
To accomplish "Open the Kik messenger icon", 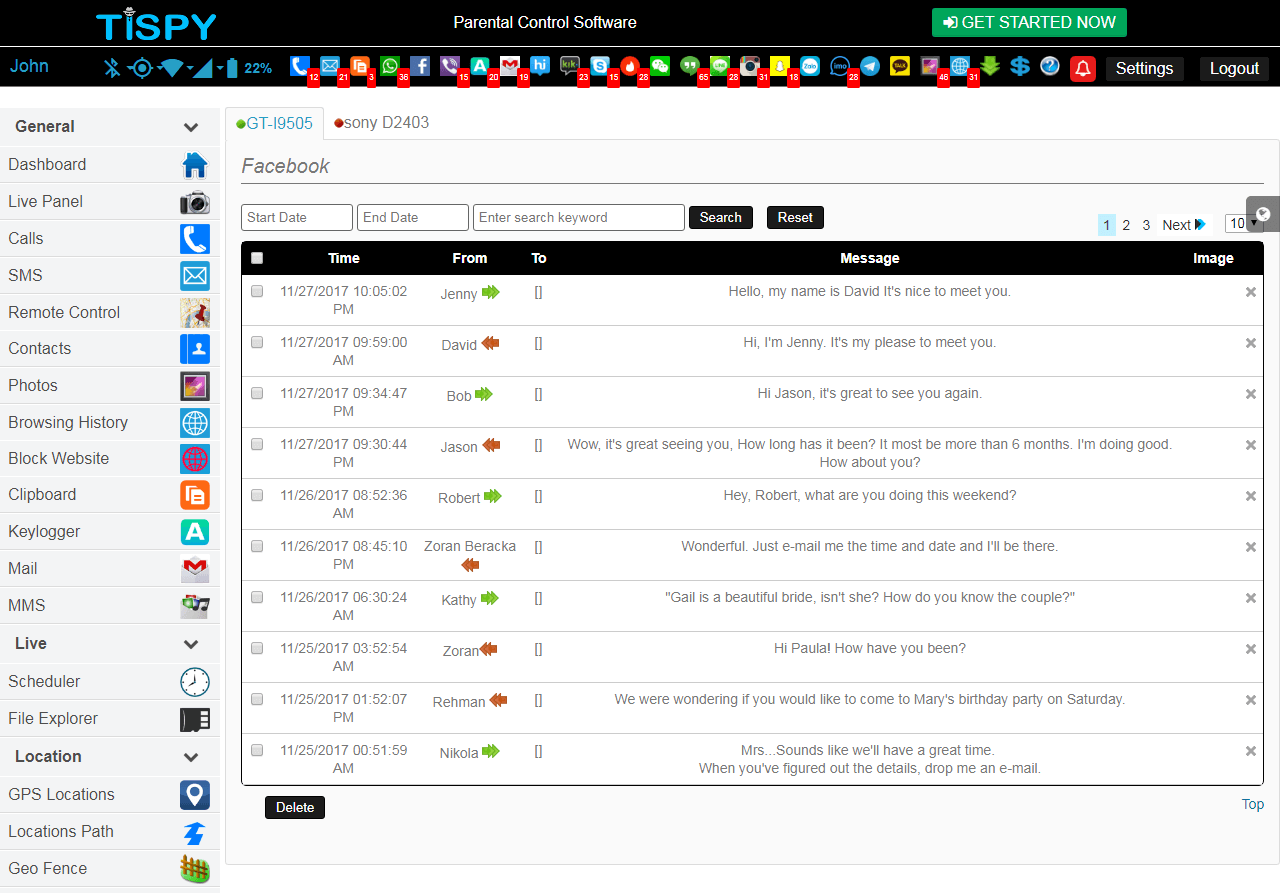I will click(570, 66).
